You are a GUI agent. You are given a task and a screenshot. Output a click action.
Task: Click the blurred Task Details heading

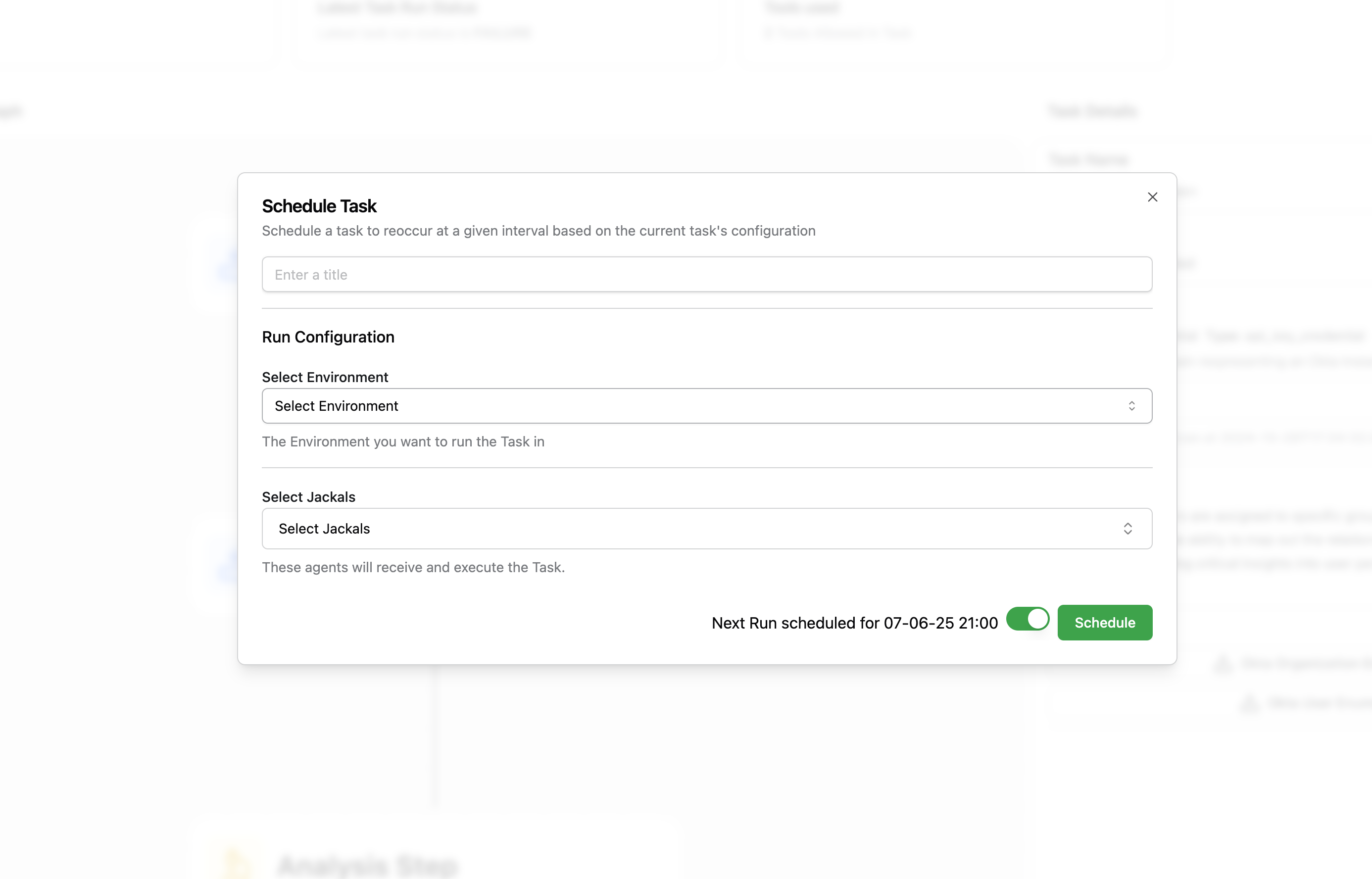point(1092,111)
